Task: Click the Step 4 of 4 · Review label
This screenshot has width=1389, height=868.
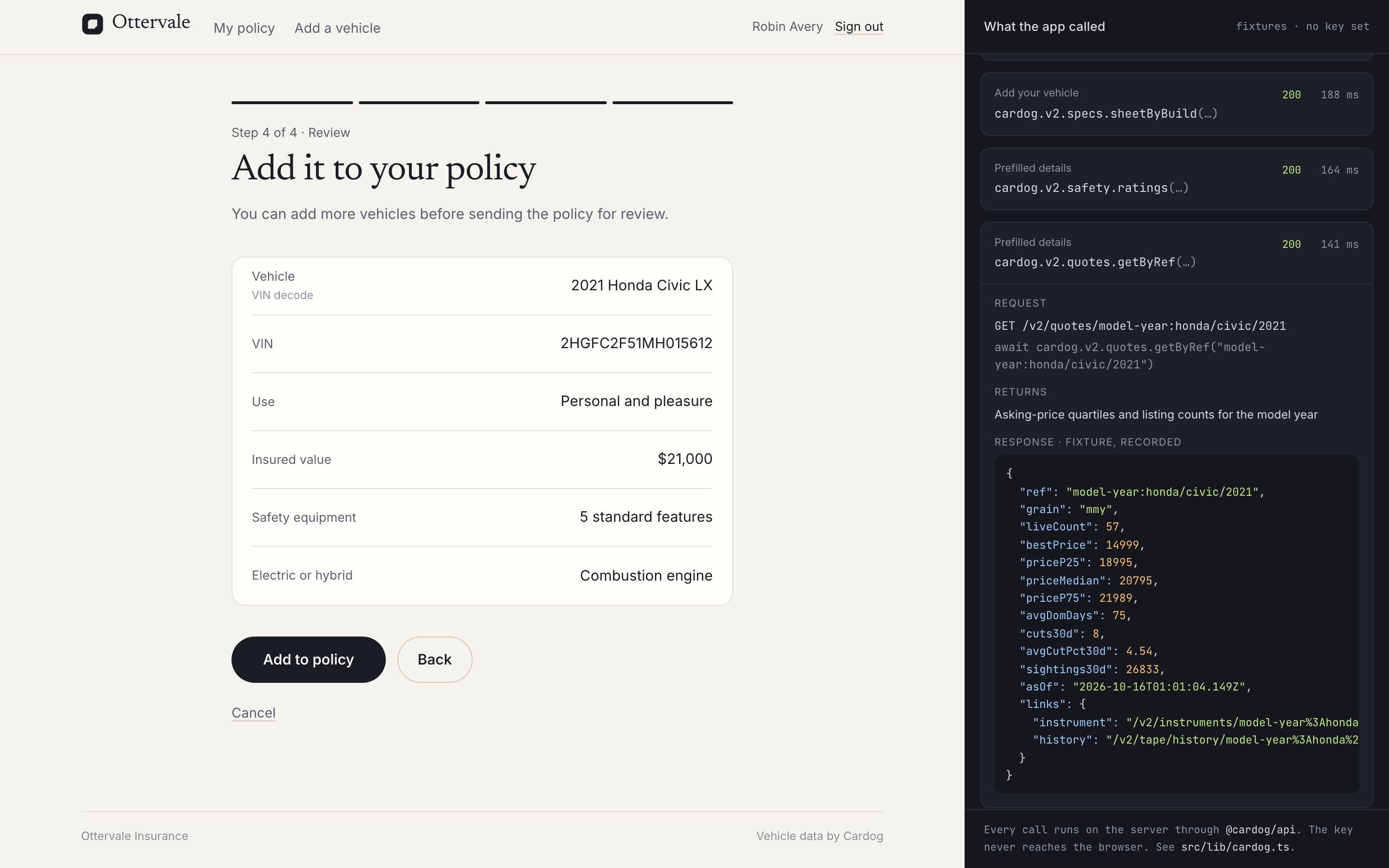Action: coord(290,133)
